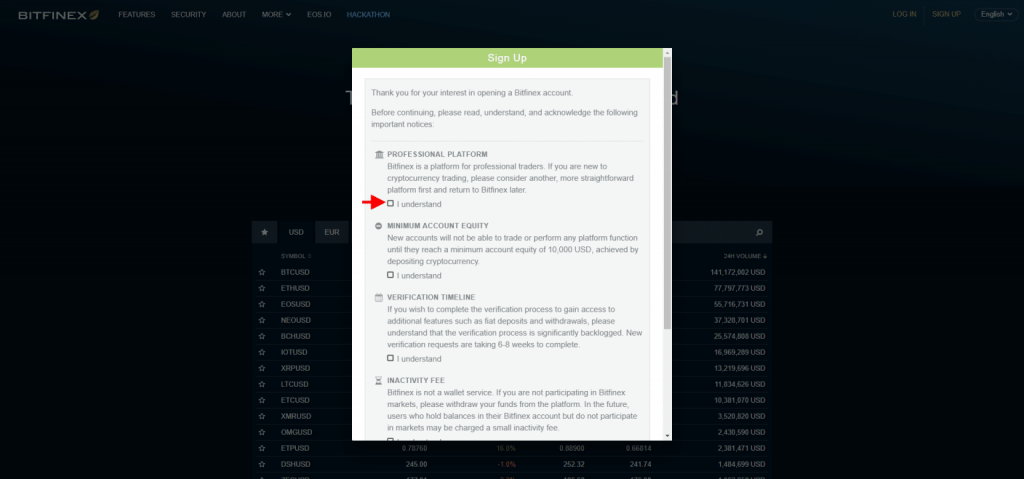Open the HACKATHON nav link
This screenshot has height=479, width=1024.
tap(368, 14)
